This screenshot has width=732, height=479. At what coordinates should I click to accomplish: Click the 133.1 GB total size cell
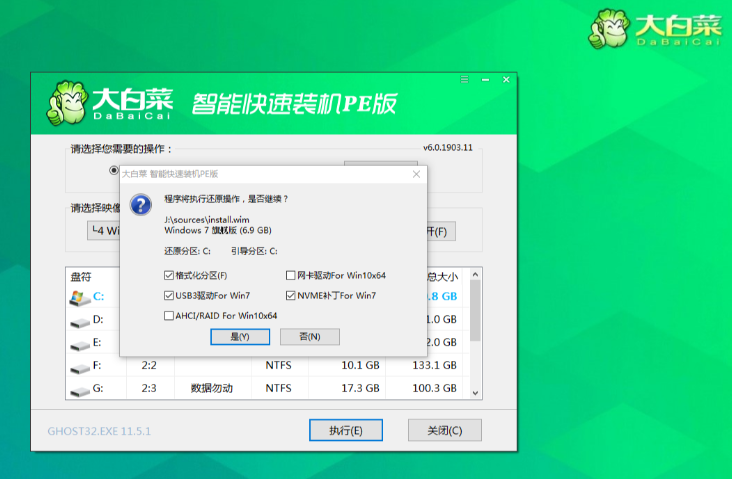(x=434, y=365)
